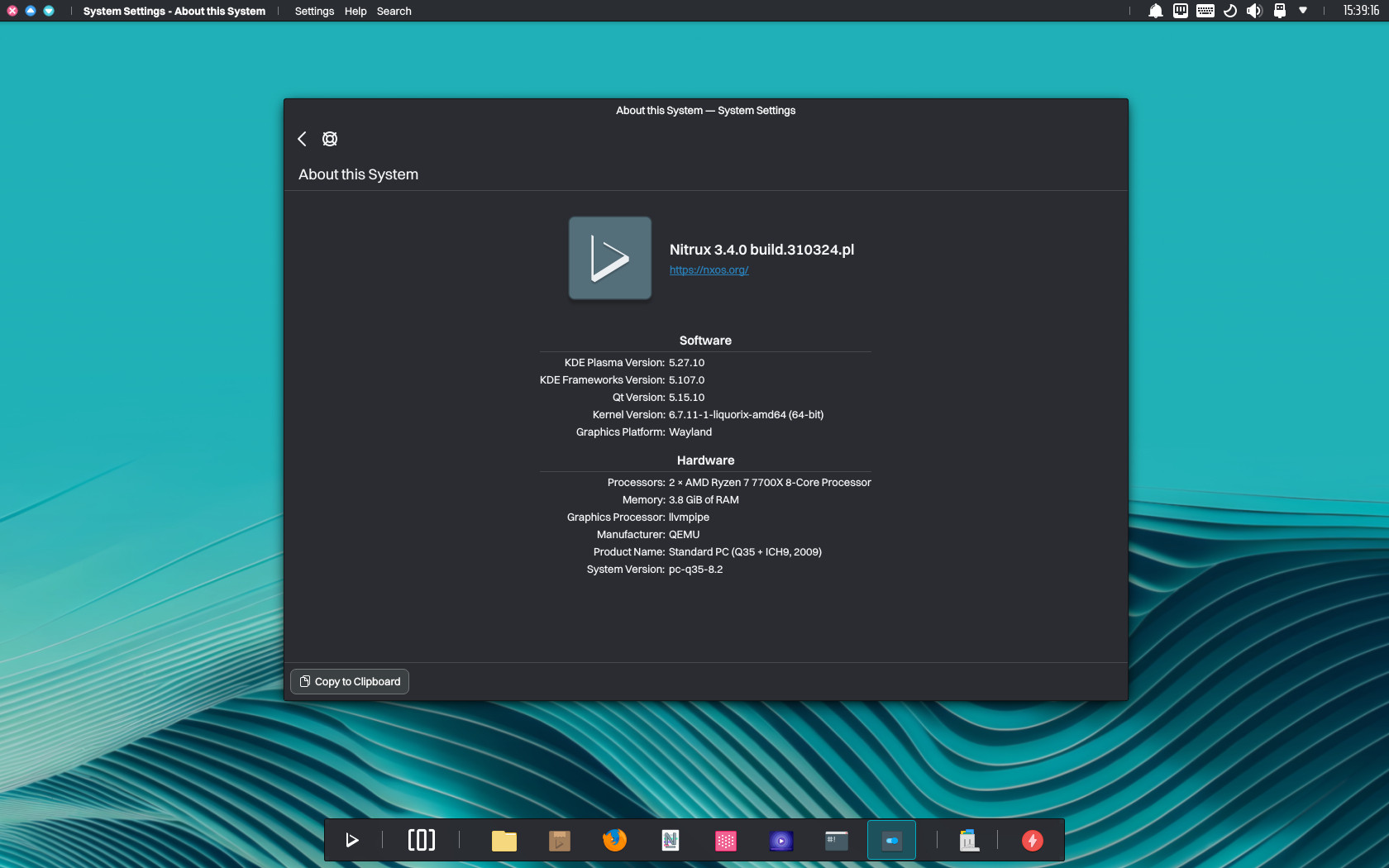
Task: Open the brown package app in the dock
Action: tap(560, 841)
